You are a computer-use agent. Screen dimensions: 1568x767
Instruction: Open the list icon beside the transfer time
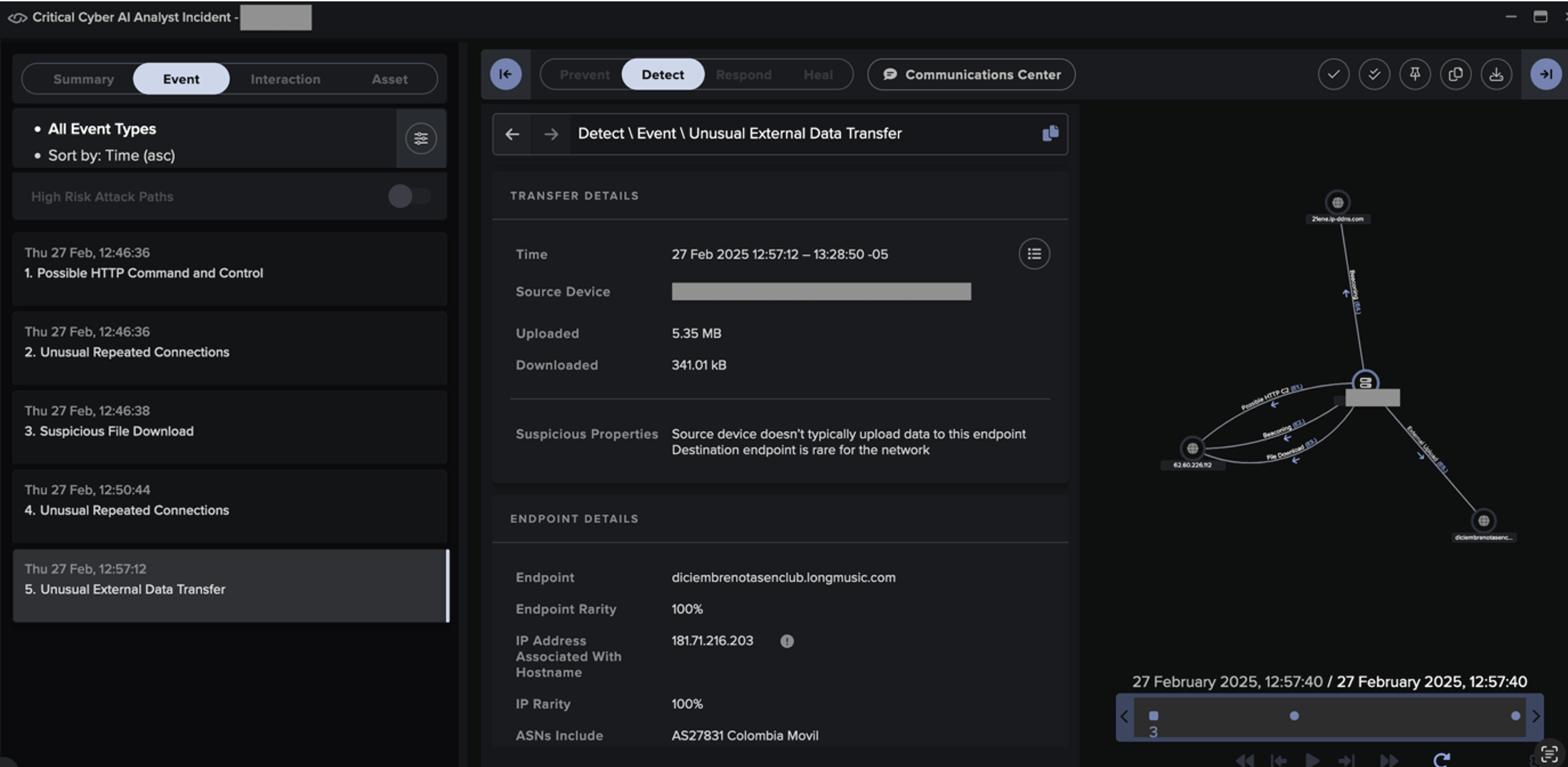1034,254
